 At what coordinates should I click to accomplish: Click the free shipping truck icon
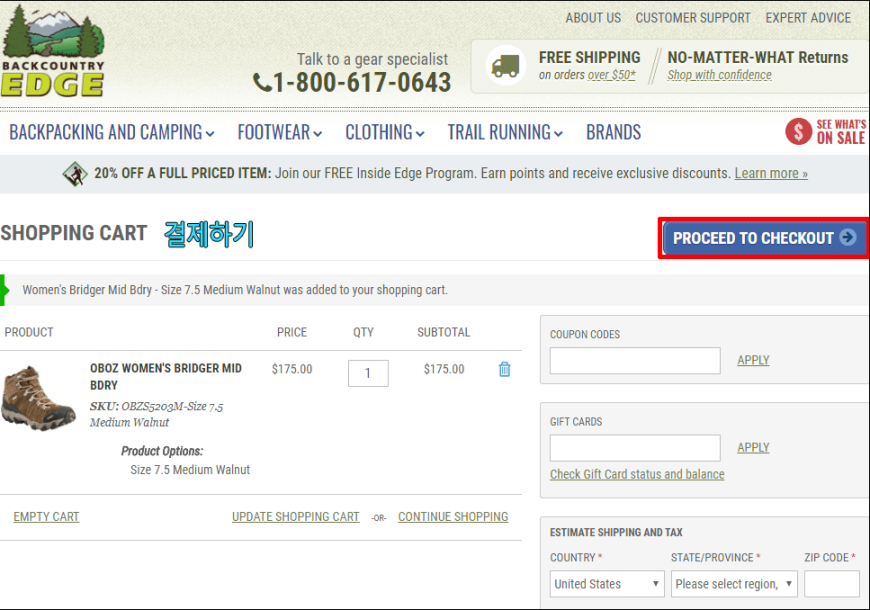pyautogui.click(x=505, y=65)
